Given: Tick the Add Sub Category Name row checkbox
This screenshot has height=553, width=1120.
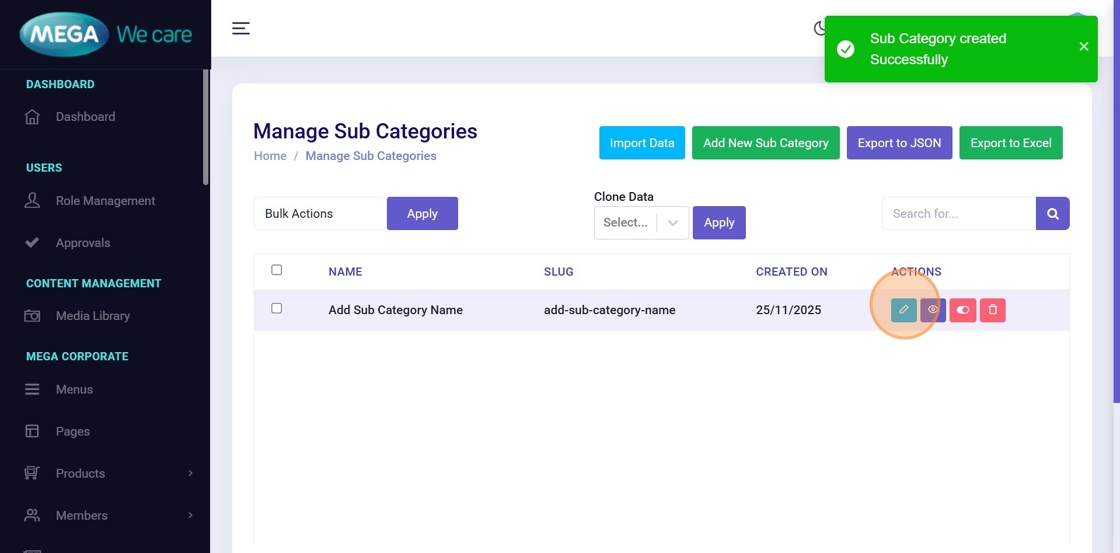Looking at the screenshot, I should point(277,309).
